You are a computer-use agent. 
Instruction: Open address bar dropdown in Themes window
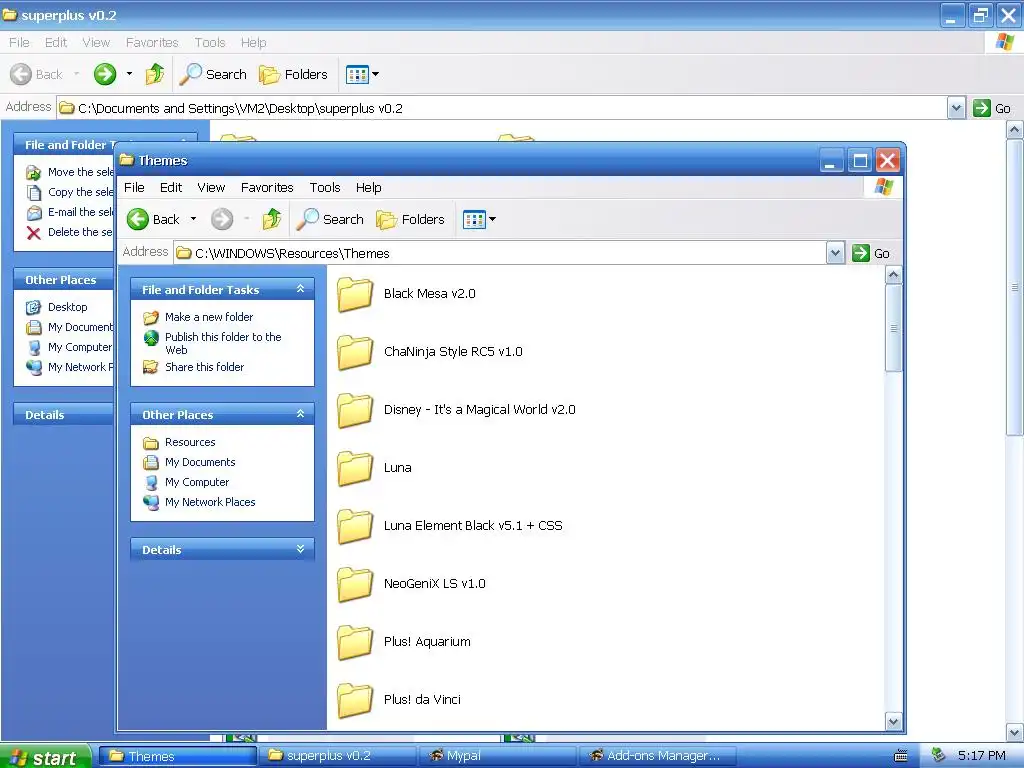pyautogui.click(x=835, y=253)
